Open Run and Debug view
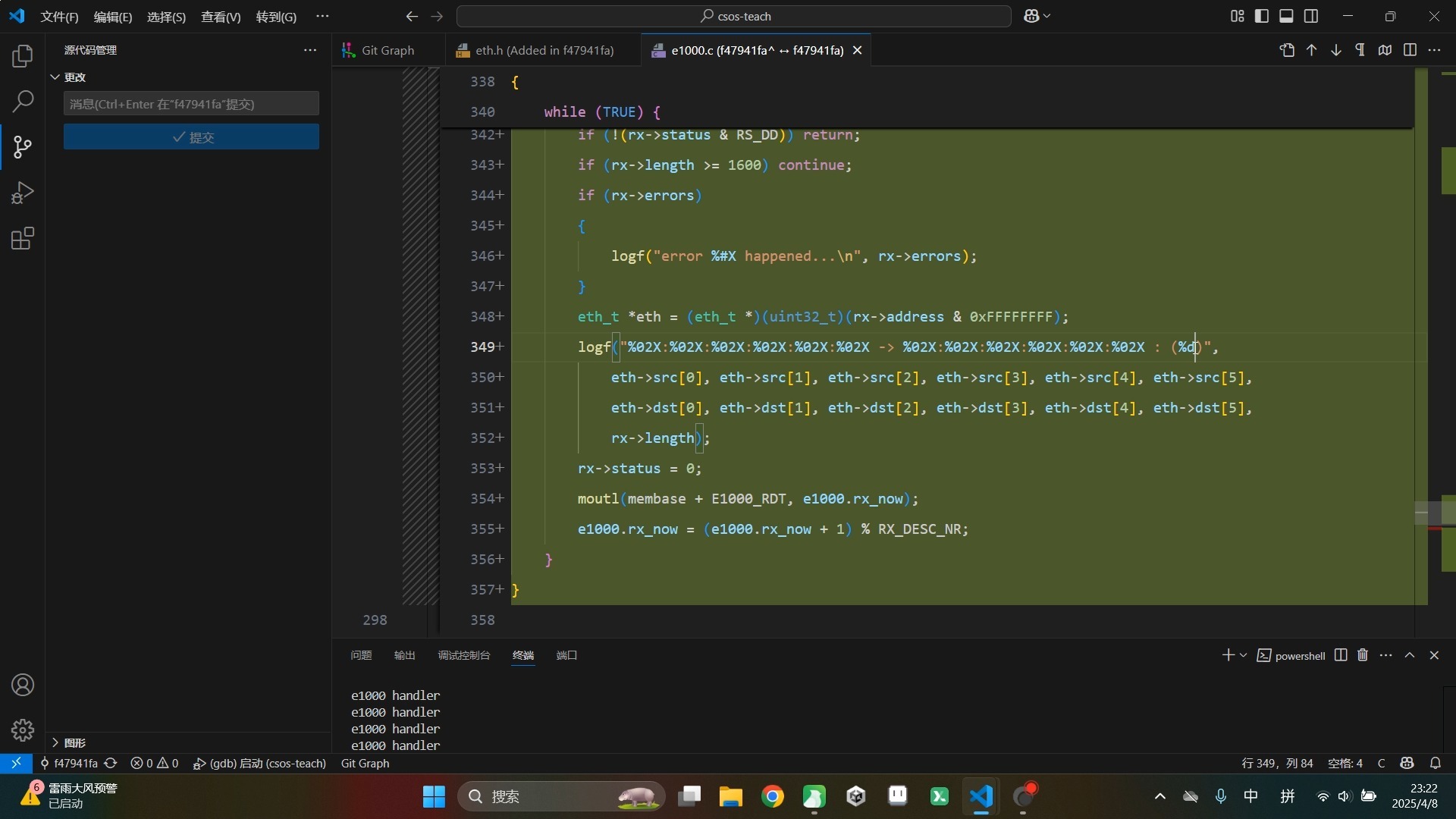 pos(23,193)
